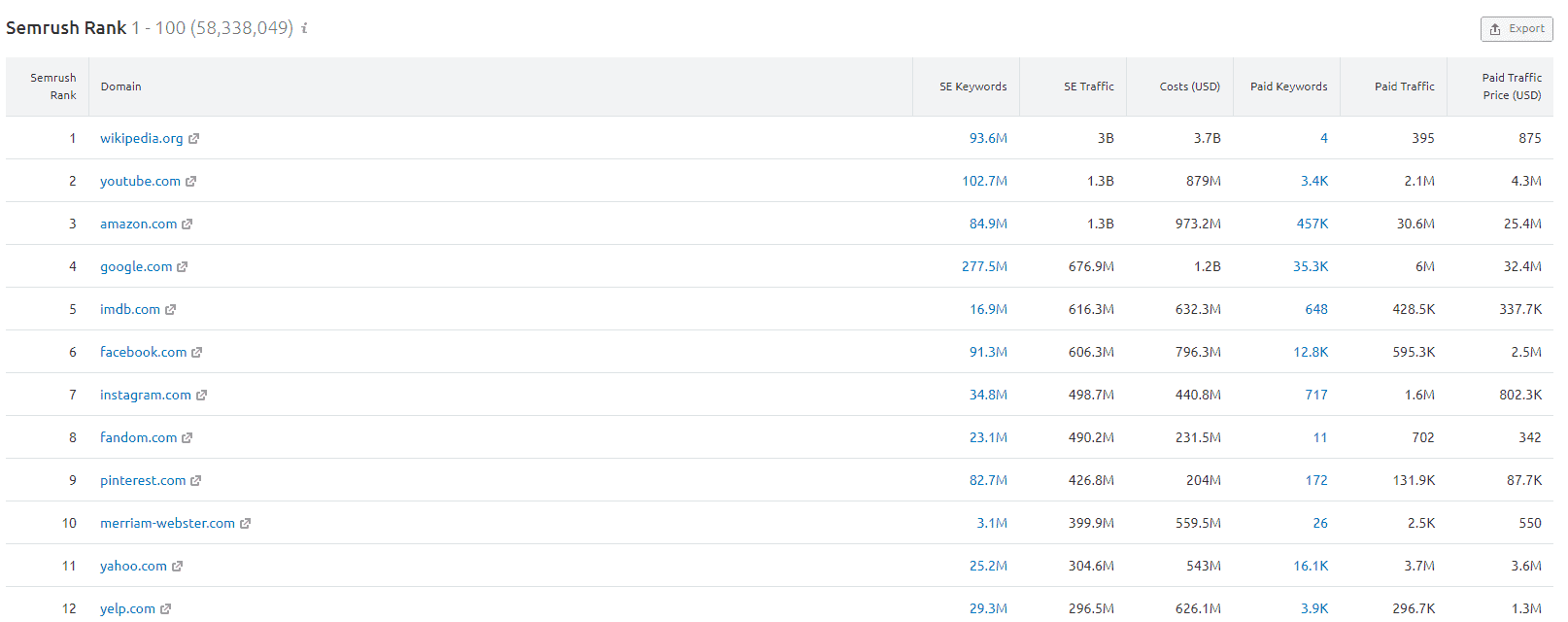This screenshot has width=1568, height=622.
Task: Open the instagram.com domain link
Action: 146,395
